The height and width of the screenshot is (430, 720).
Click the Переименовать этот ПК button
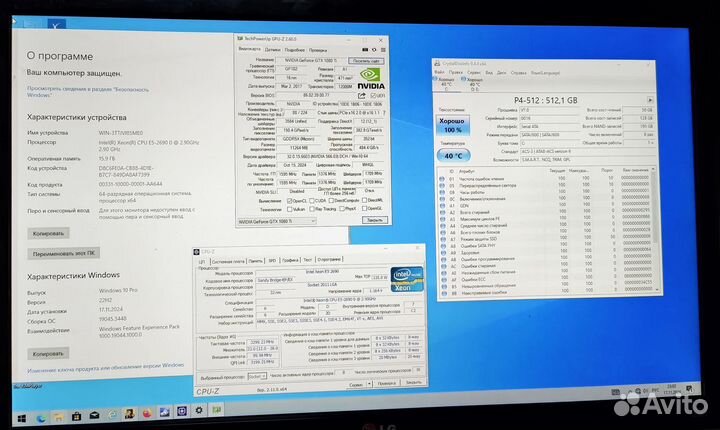pyautogui.click(x=63, y=254)
